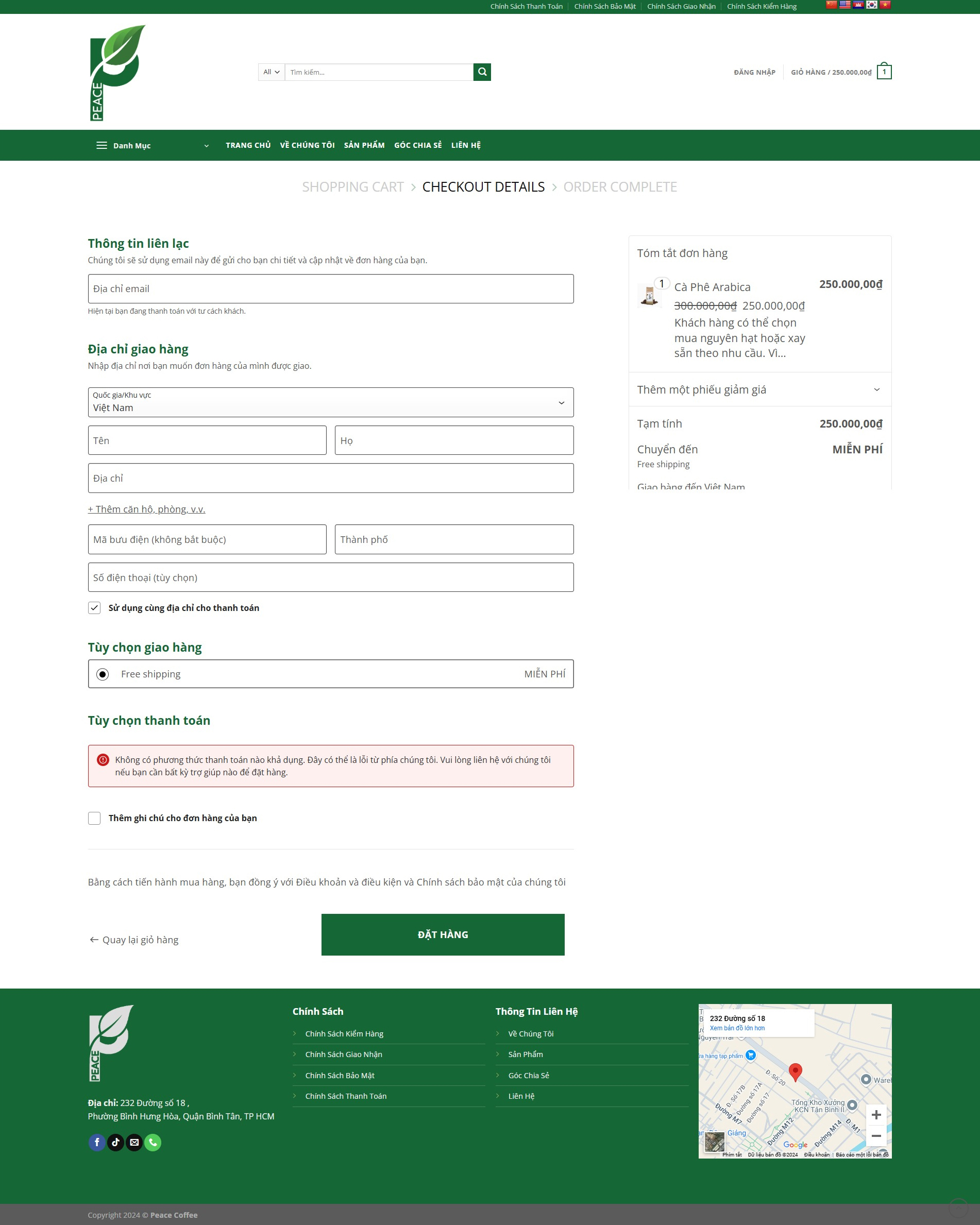Focus the Mã bưu điện postcode field
980x1225 pixels.
click(x=207, y=539)
